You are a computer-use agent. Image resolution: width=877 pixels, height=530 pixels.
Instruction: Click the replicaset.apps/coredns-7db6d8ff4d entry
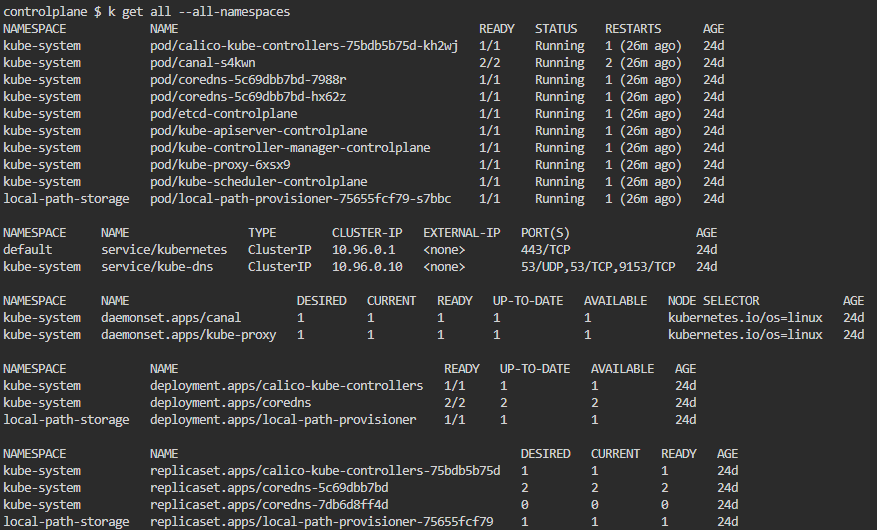point(269,504)
